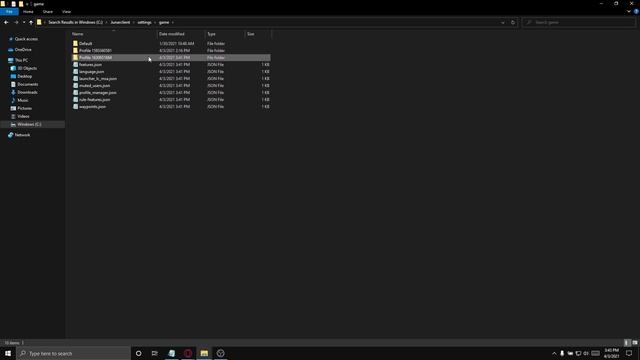The height and width of the screenshot is (360, 640).
Task: Expand the chevron after game in address bar
Action: pyautogui.click(x=173, y=22)
